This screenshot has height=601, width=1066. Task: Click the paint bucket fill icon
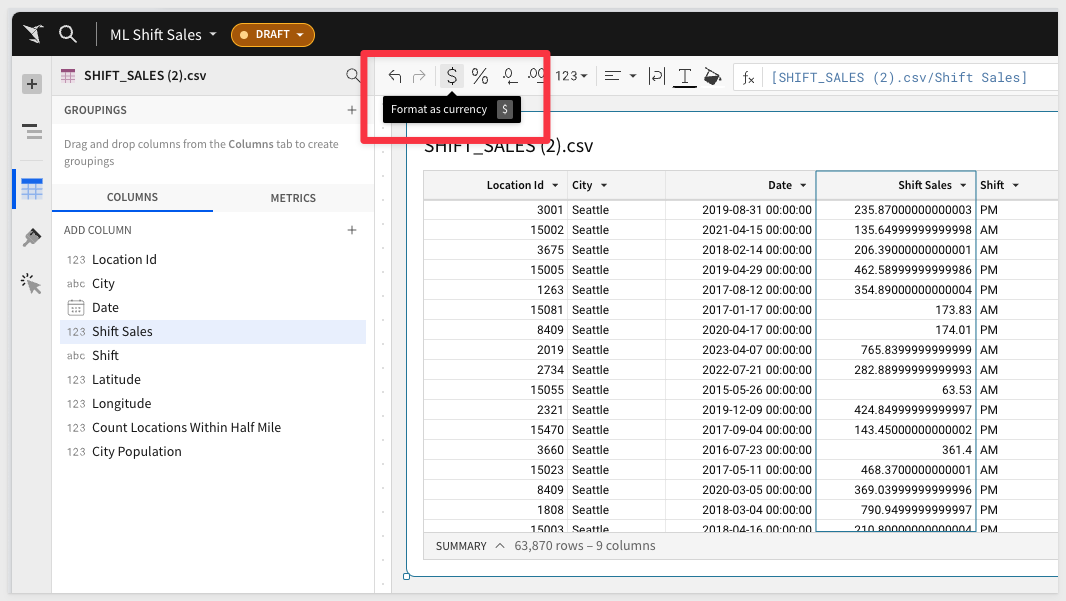[712, 76]
